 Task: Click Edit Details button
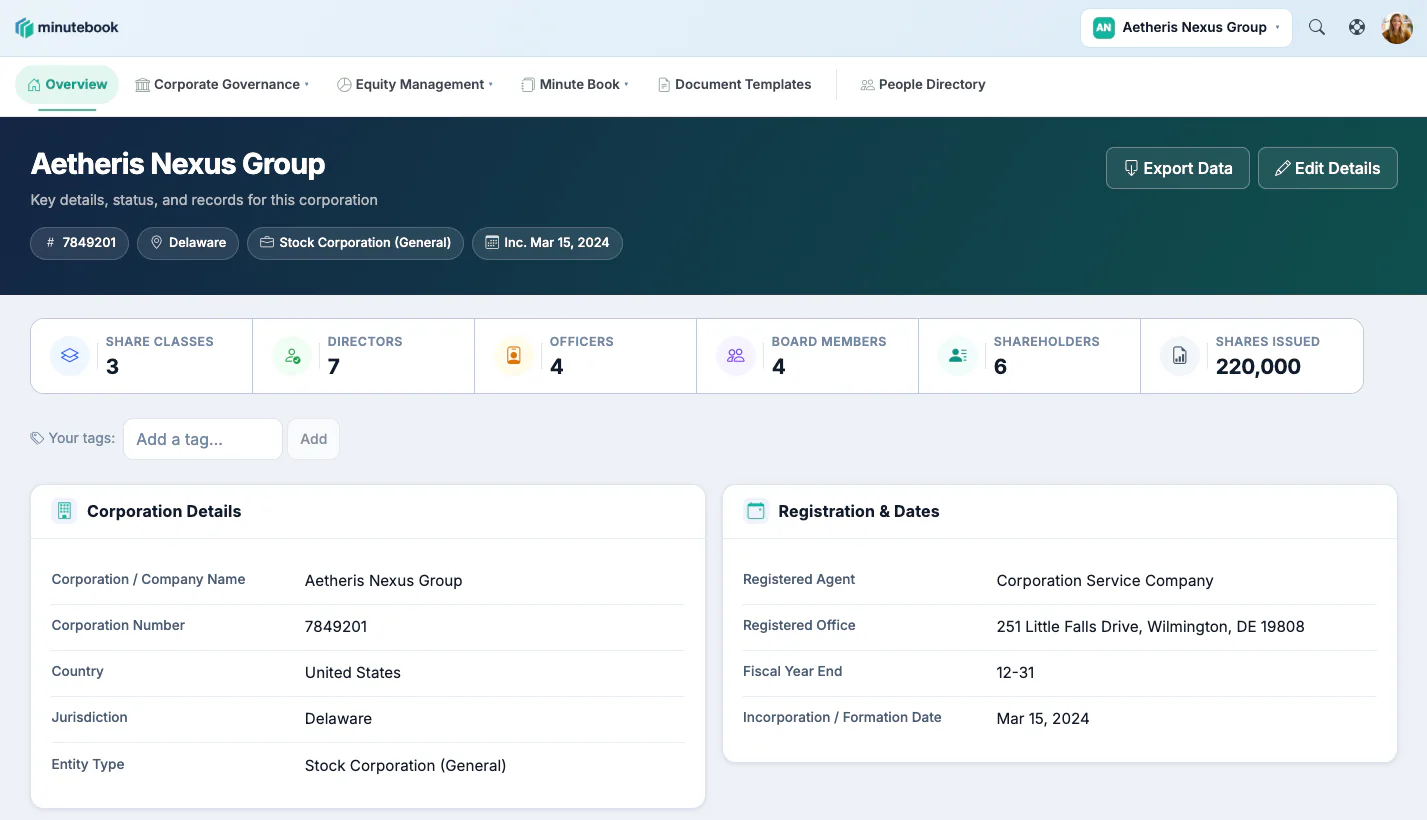click(1328, 168)
